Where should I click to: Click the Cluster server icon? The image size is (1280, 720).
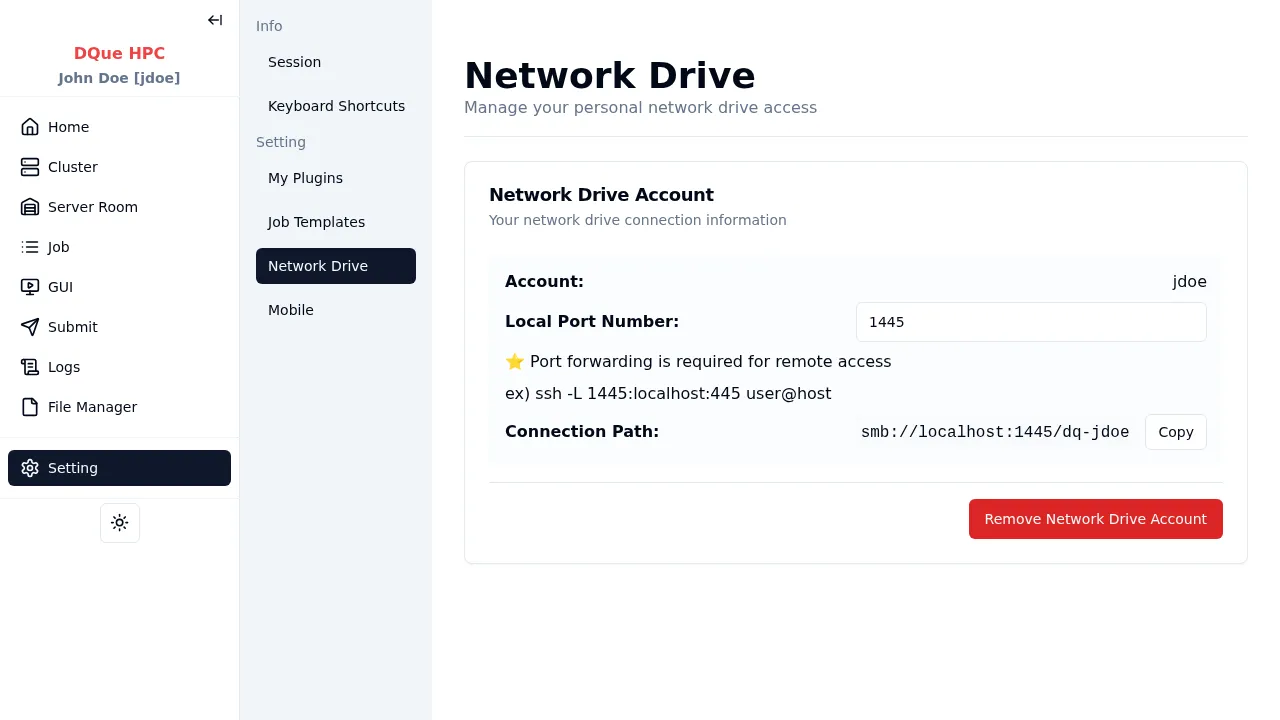click(30, 167)
